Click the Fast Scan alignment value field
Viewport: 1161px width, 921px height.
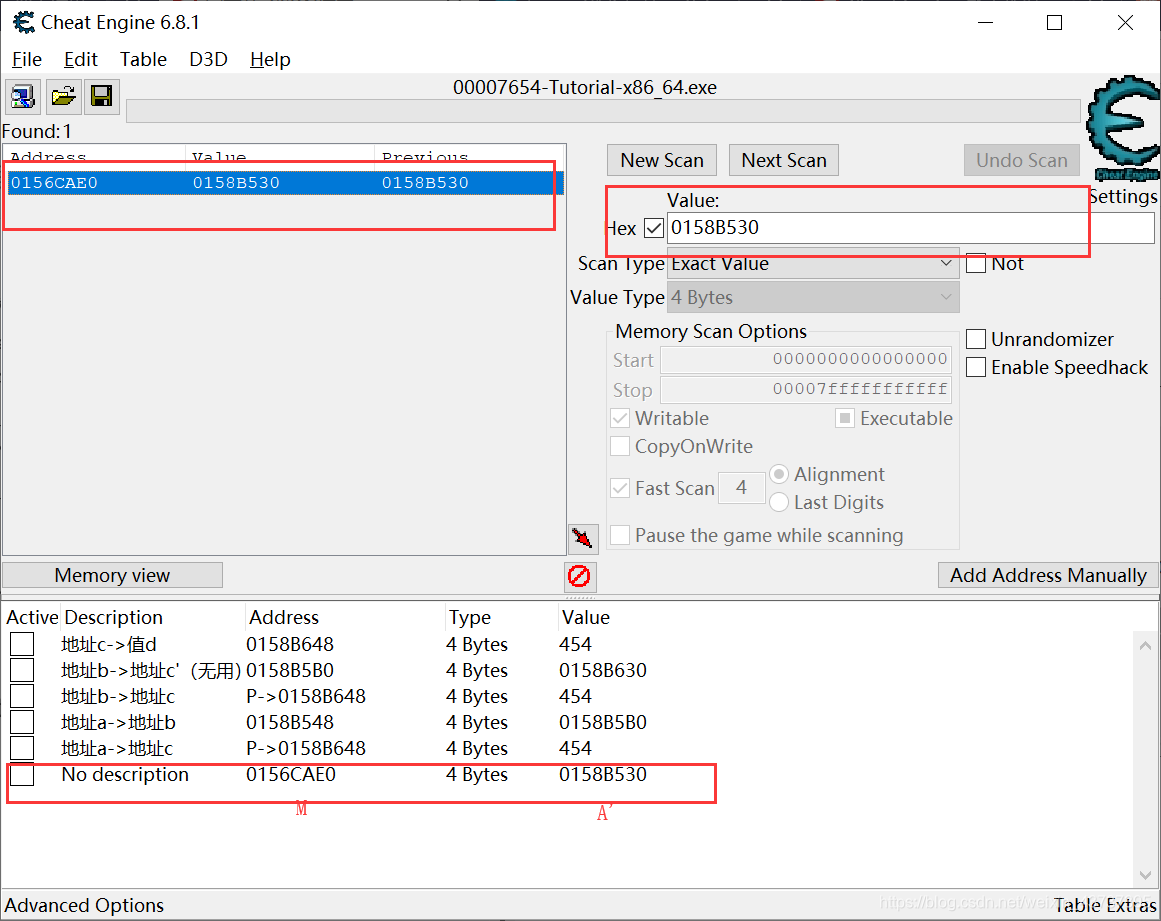[741, 488]
